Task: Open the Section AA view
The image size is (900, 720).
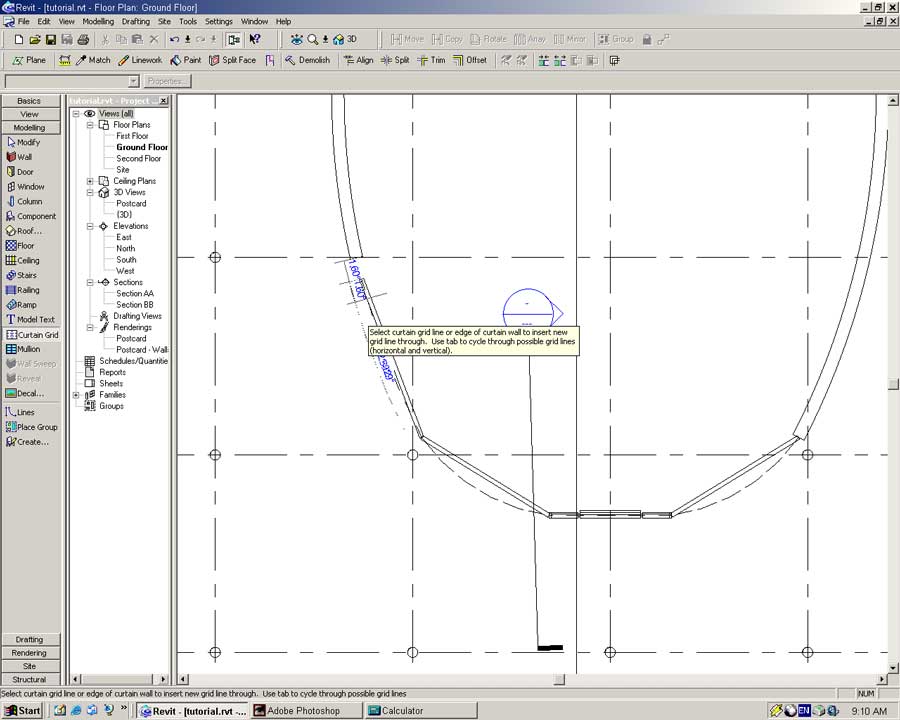Action: coord(135,294)
